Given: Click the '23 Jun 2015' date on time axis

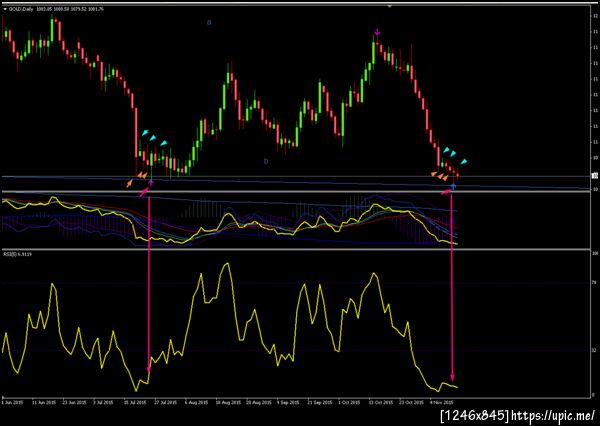Looking at the screenshot, I should 75,403.
